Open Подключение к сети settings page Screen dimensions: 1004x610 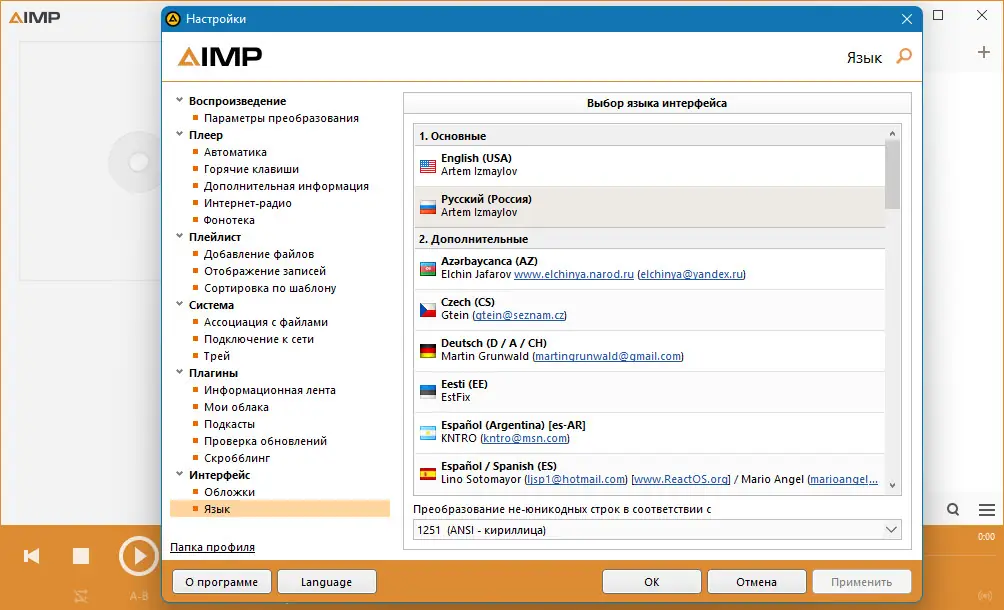click(x=259, y=339)
